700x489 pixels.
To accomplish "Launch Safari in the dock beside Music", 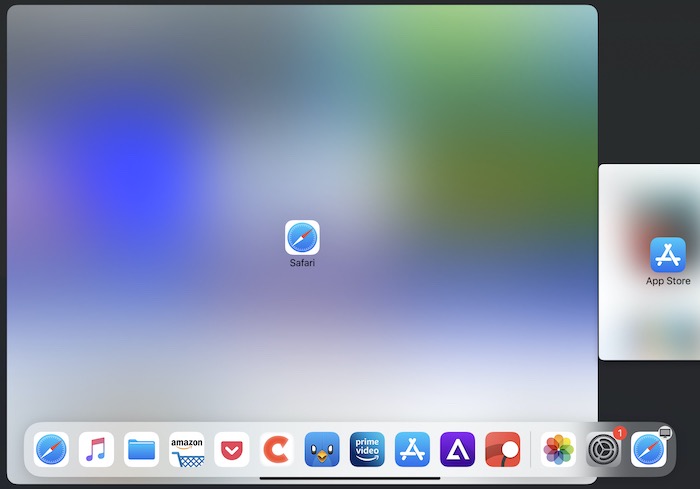I will (x=51, y=449).
